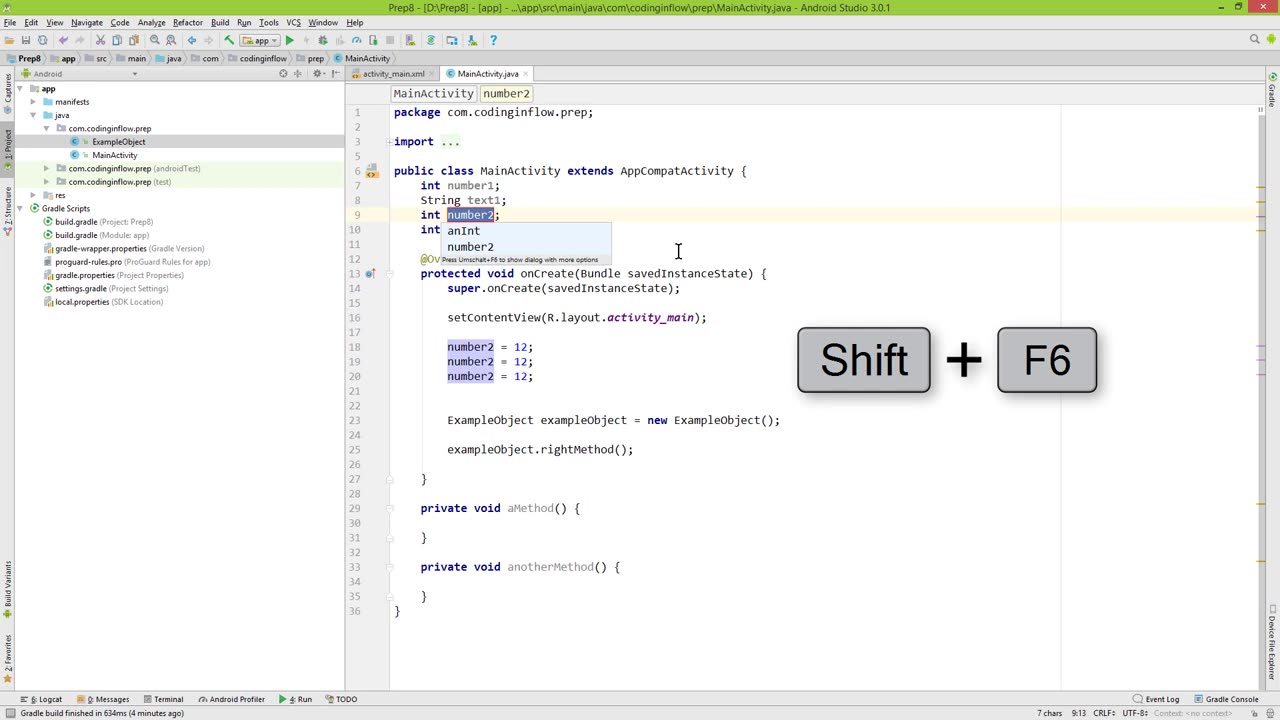The height and width of the screenshot is (720, 1280).
Task: Toggle the Terminal tool window
Action: click(163, 699)
